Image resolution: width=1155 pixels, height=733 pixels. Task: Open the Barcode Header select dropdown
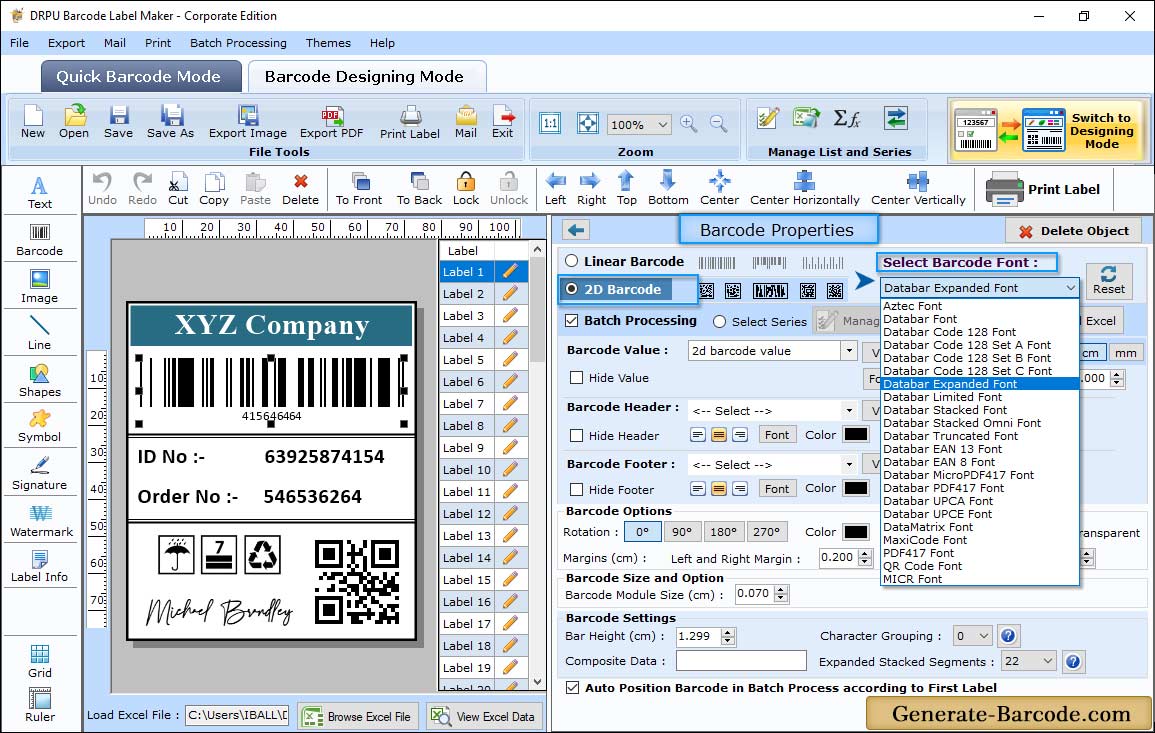point(849,410)
